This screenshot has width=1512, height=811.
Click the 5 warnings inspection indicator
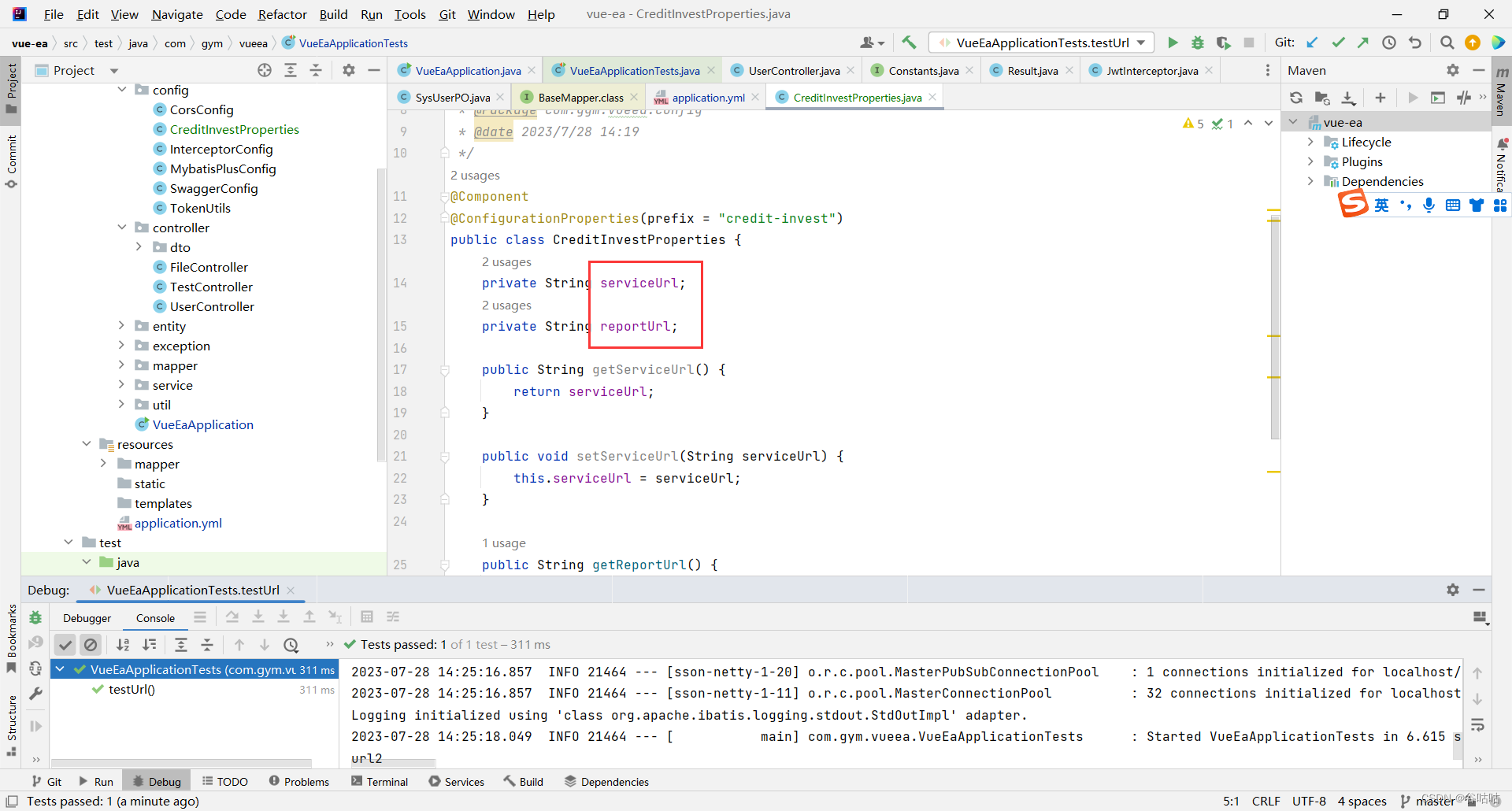click(x=1194, y=124)
